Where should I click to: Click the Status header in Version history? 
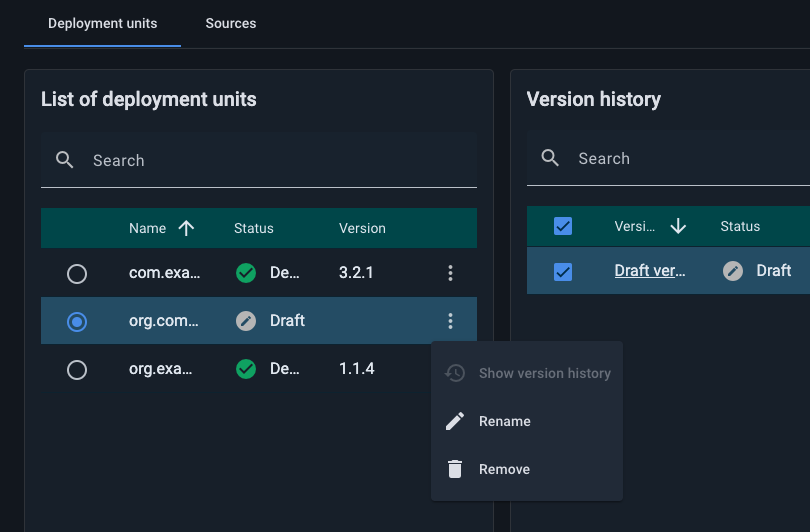[x=740, y=226]
